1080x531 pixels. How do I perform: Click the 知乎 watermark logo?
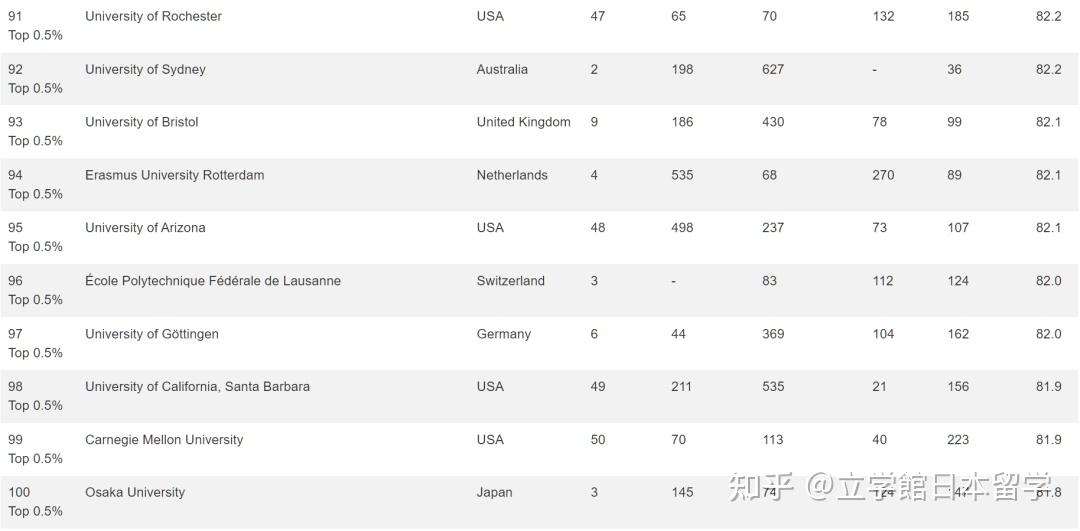point(762,487)
